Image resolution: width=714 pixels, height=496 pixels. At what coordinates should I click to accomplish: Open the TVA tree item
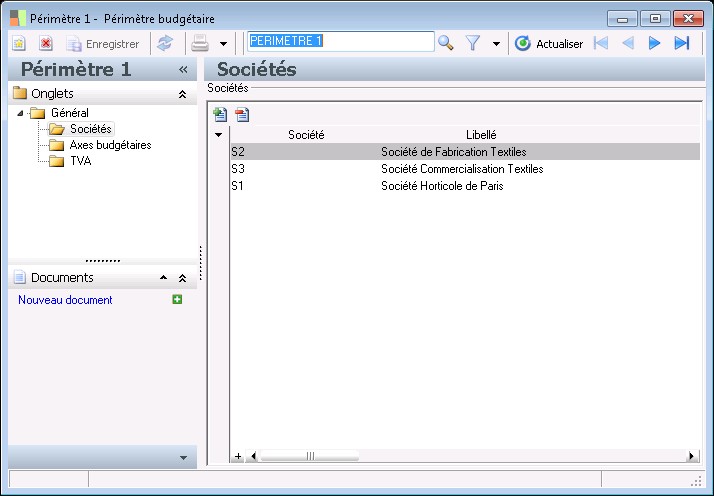[x=70, y=161]
